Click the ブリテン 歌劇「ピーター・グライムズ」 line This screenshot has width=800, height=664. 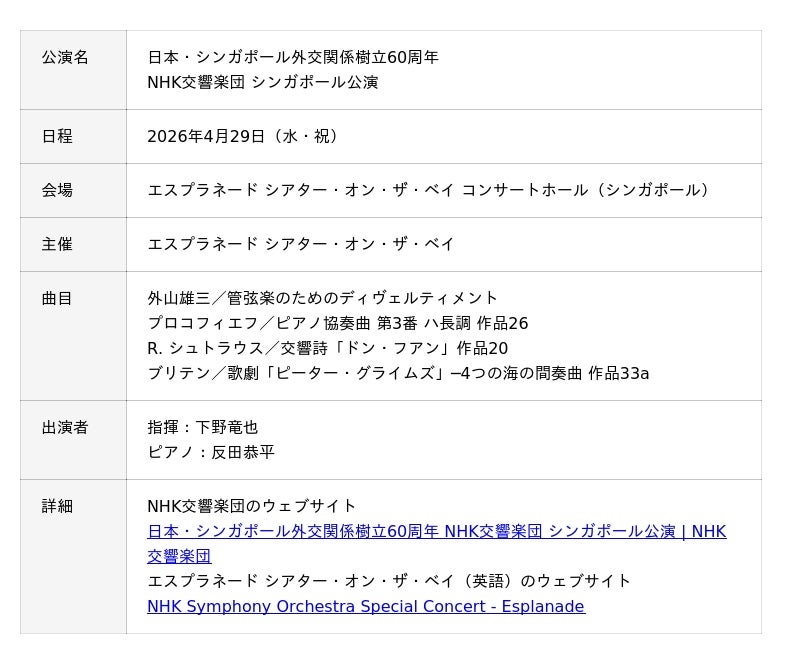click(398, 373)
